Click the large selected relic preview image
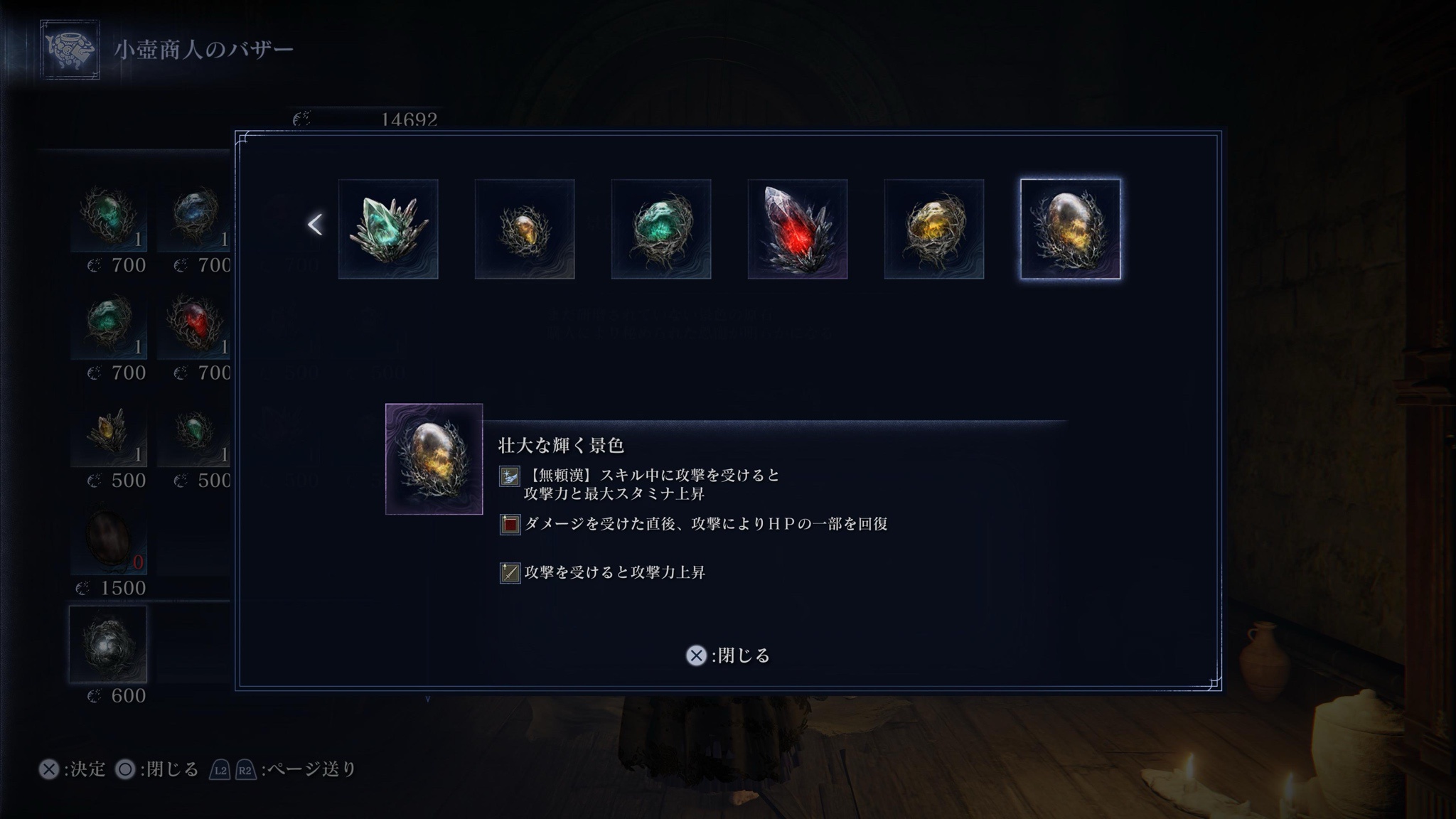 tap(434, 459)
